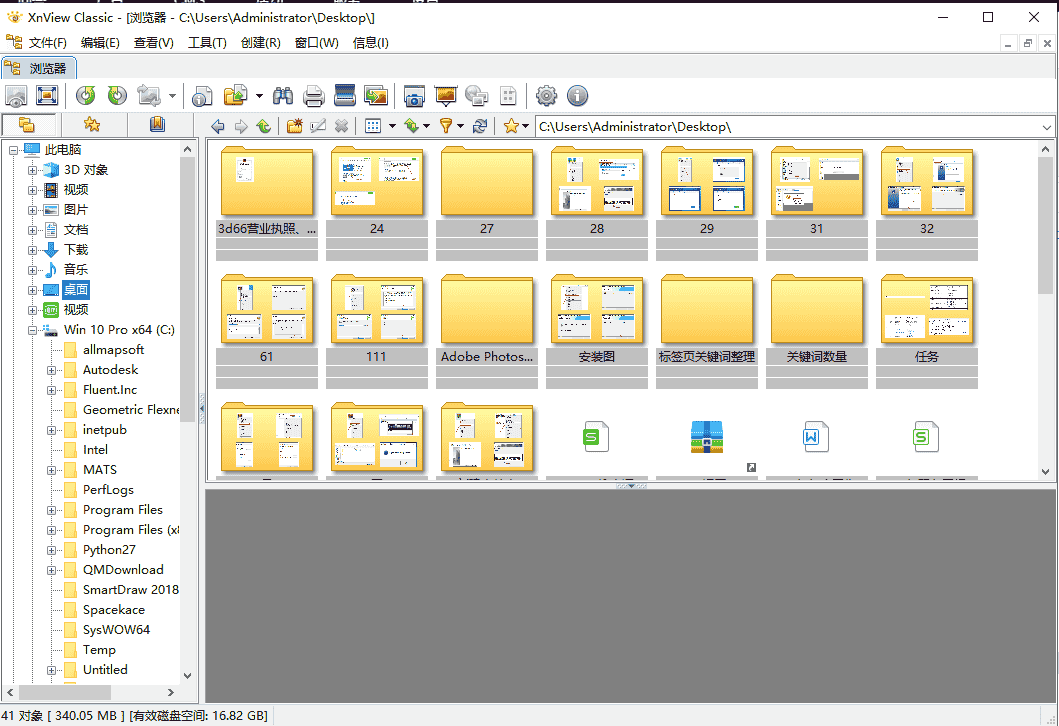Switch to the 浏览器 tab

[x=48, y=68]
